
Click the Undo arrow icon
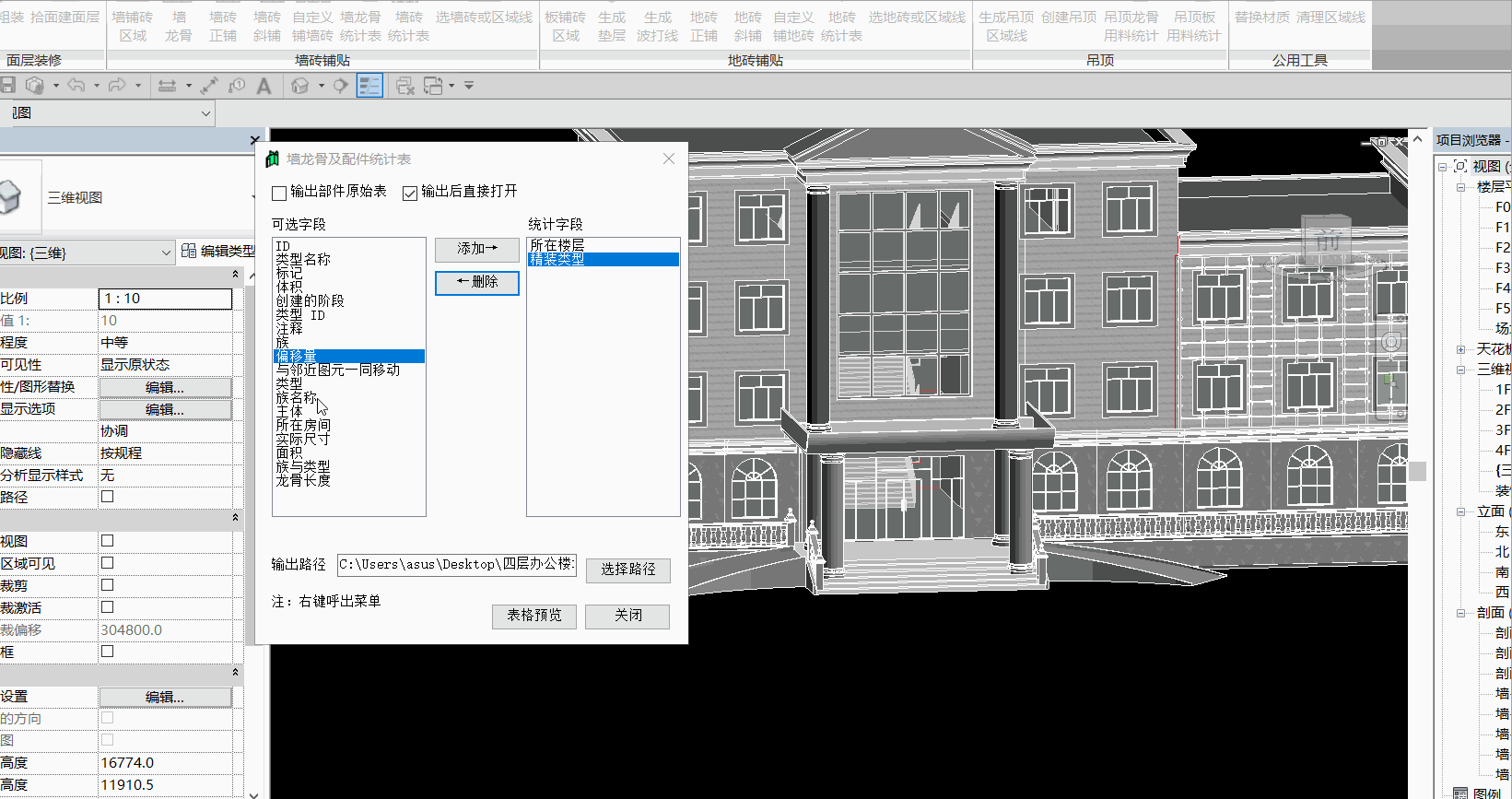(76, 86)
